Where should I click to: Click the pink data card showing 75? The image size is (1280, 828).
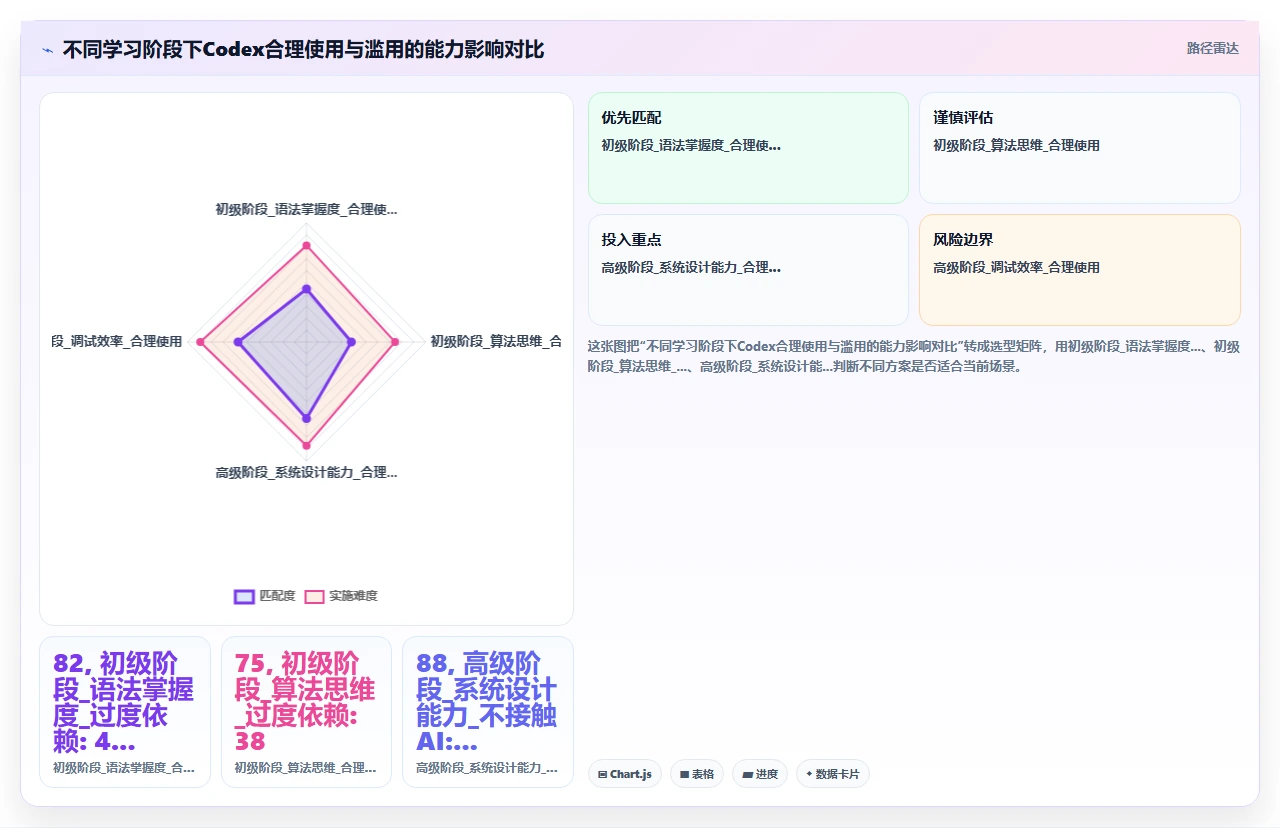pyautogui.click(x=306, y=712)
